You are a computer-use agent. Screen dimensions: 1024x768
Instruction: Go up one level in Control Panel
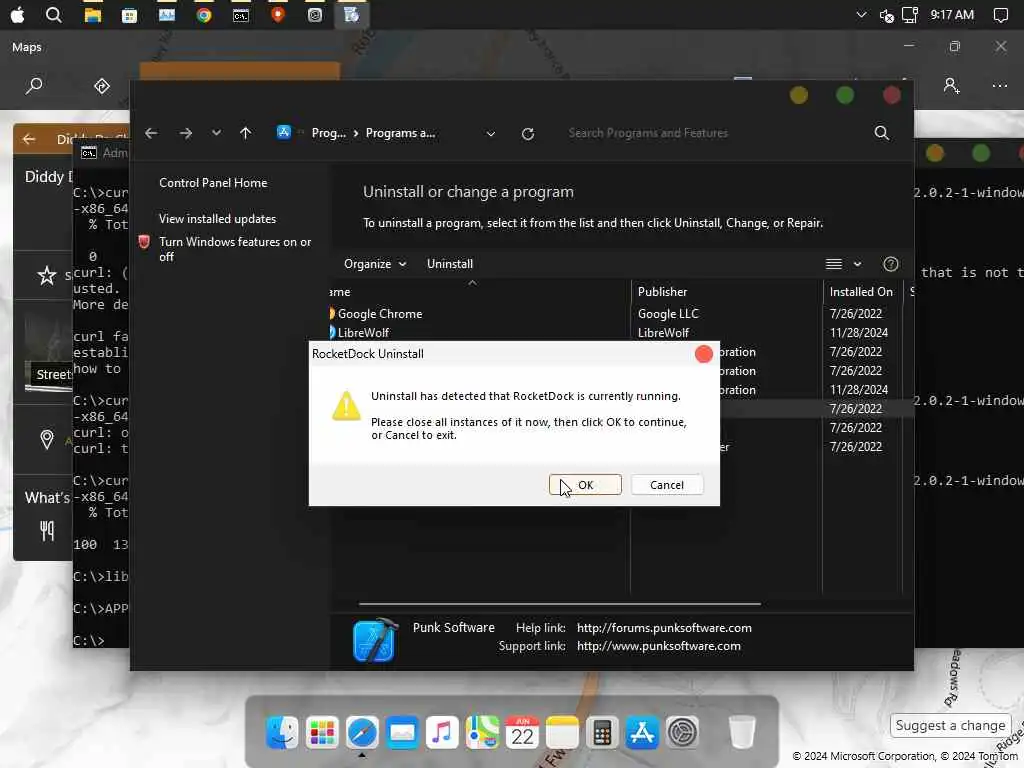click(246, 133)
